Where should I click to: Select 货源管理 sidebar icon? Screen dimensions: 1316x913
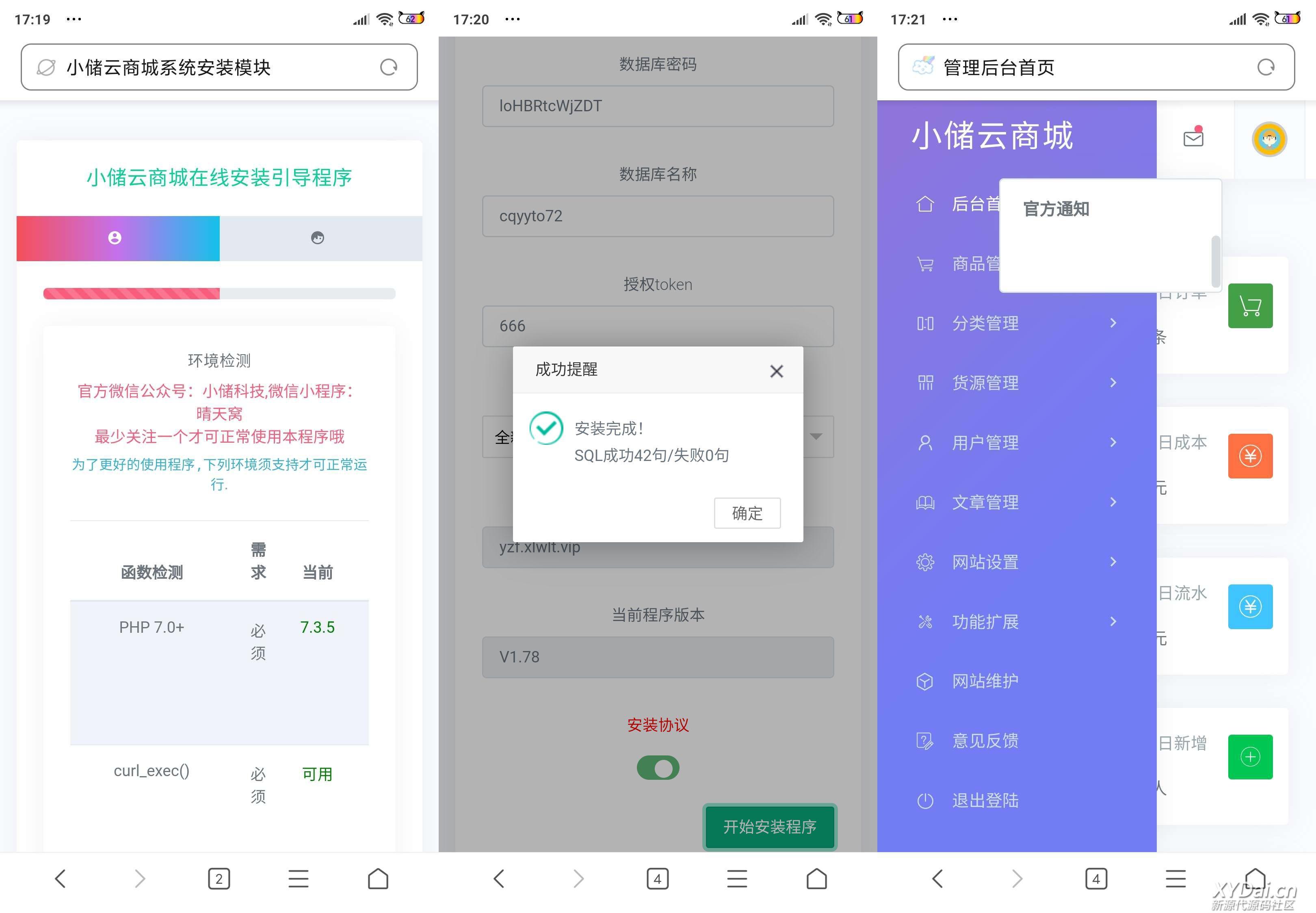pos(921,383)
